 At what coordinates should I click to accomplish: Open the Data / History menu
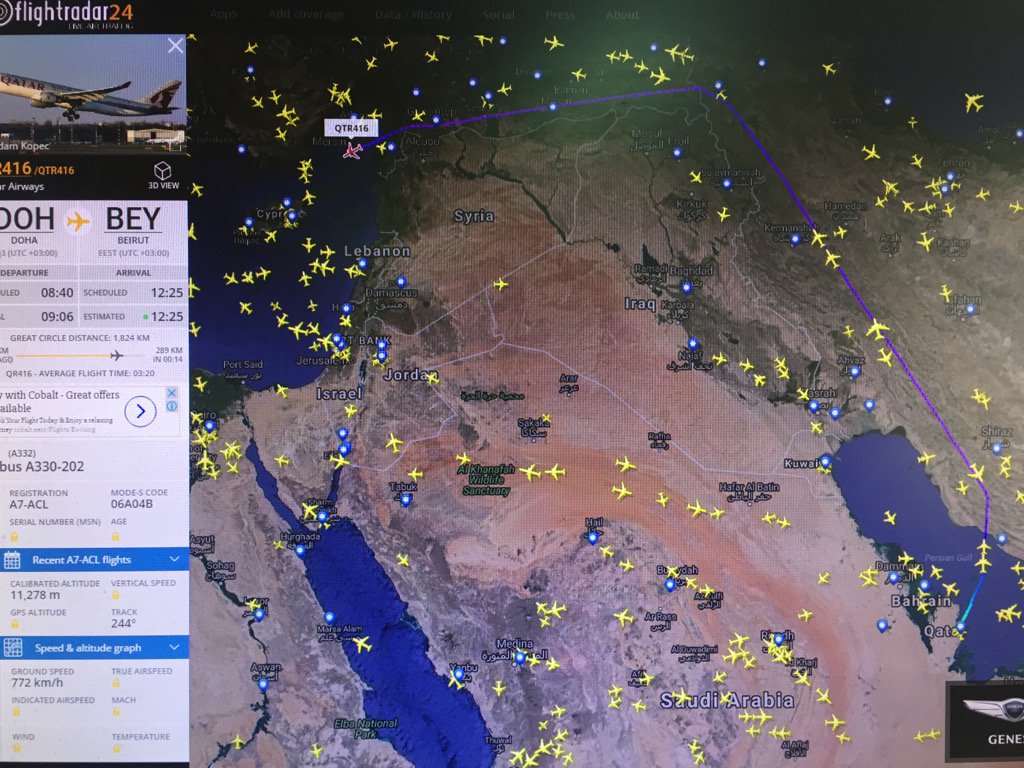click(x=413, y=14)
